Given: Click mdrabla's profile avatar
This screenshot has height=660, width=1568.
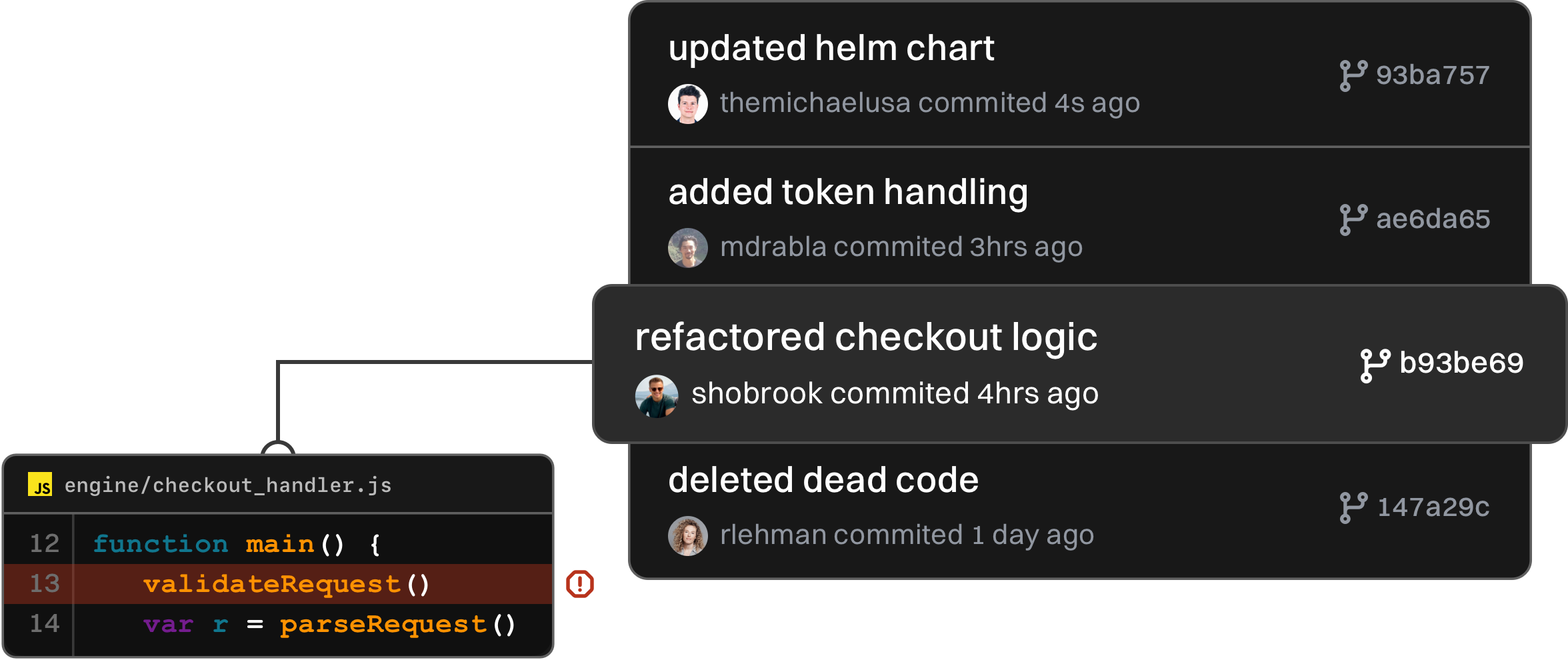Looking at the screenshot, I should click(x=687, y=248).
